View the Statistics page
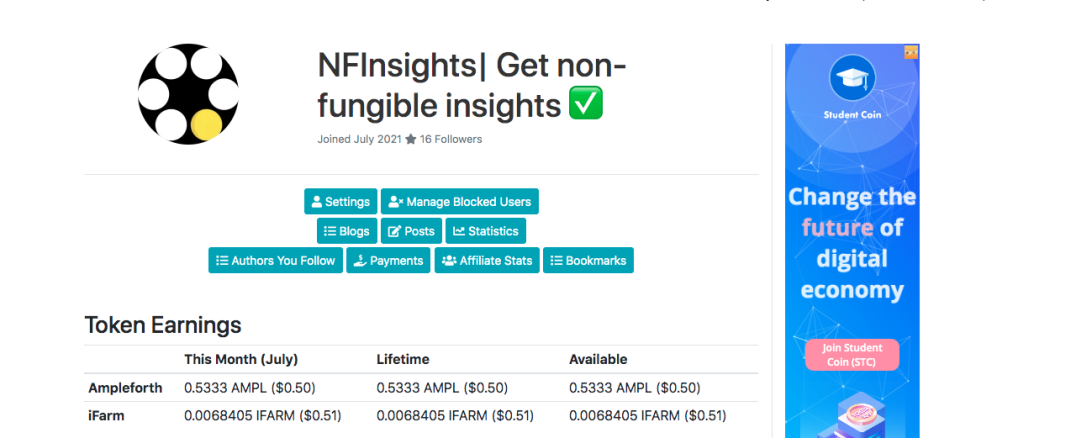Image resolution: width=1076 pixels, height=438 pixels. [486, 231]
